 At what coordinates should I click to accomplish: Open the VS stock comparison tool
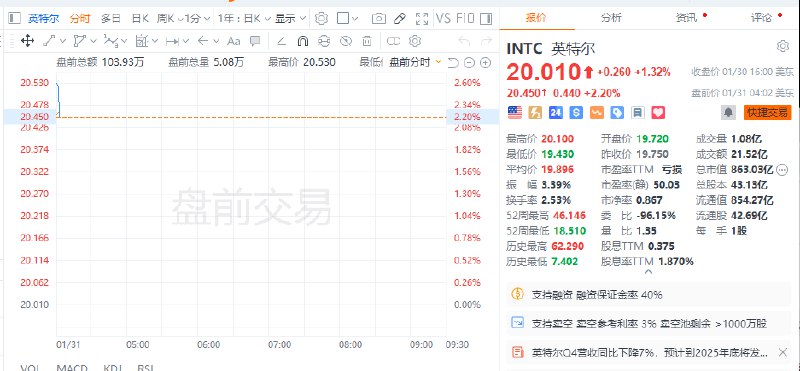(443, 19)
